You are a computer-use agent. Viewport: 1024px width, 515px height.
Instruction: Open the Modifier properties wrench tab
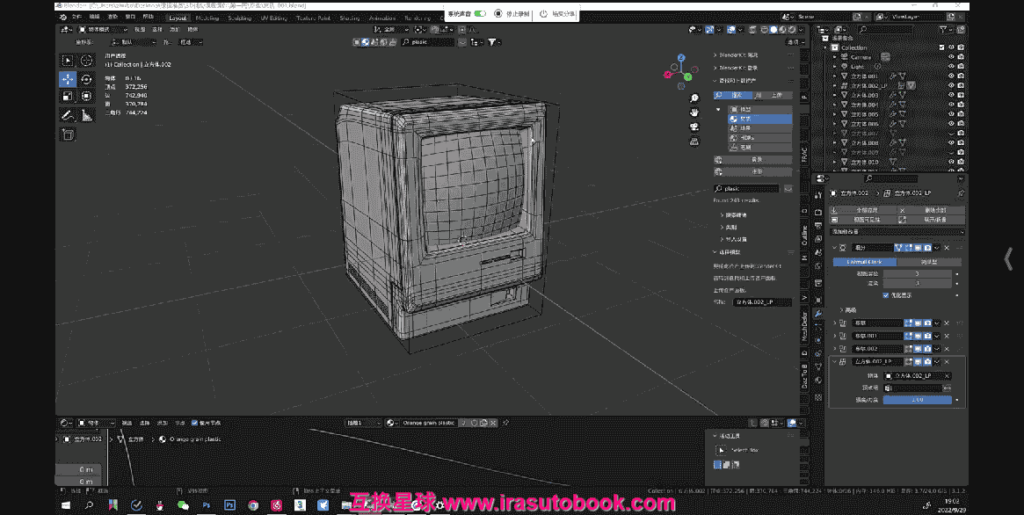(x=818, y=314)
